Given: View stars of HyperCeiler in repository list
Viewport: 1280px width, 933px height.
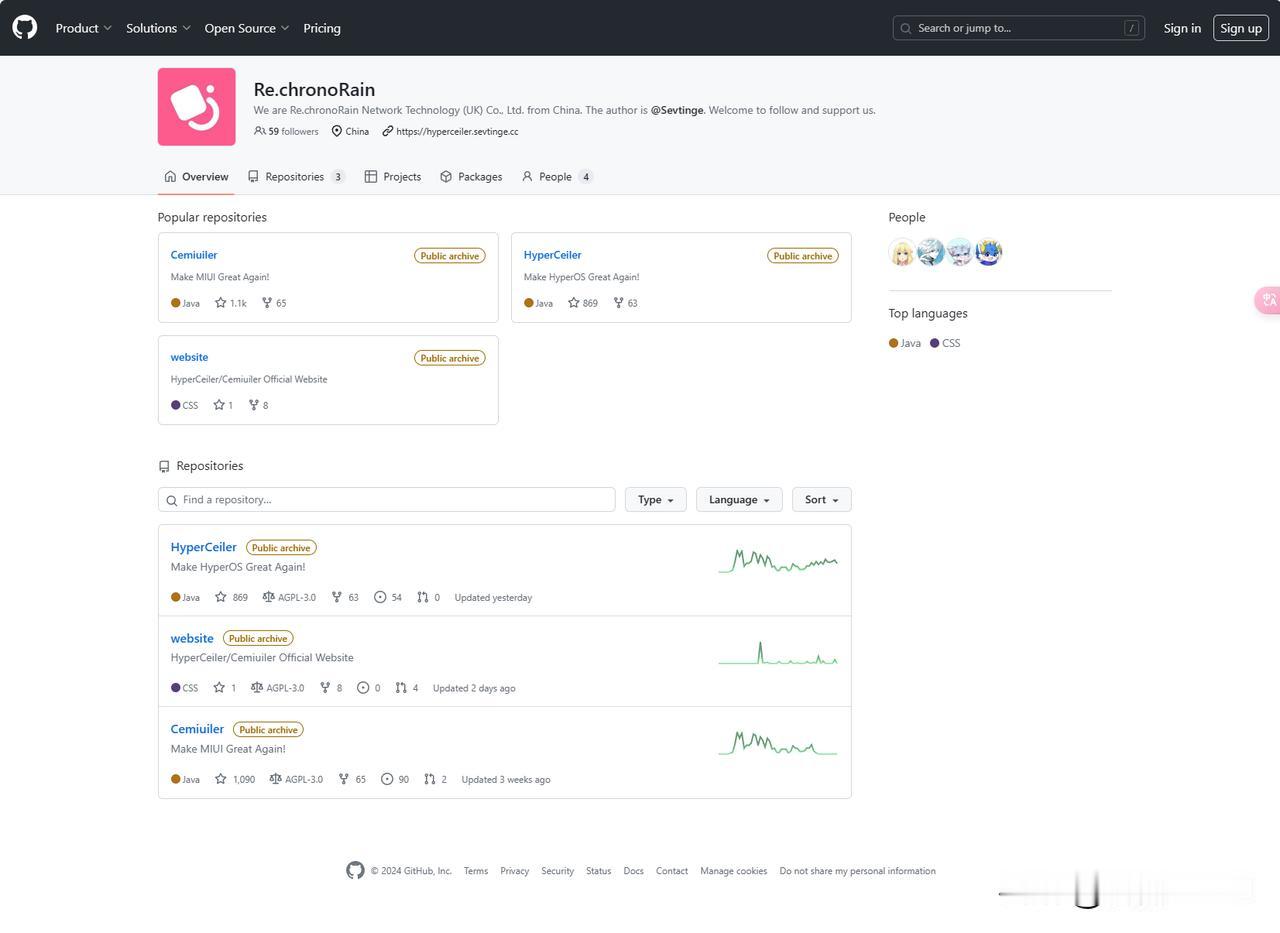Looking at the screenshot, I should 231,597.
